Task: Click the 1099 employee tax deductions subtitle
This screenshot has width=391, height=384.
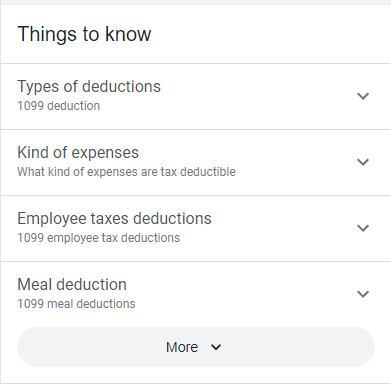Action: pyautogui.click(x=99, y=238)
